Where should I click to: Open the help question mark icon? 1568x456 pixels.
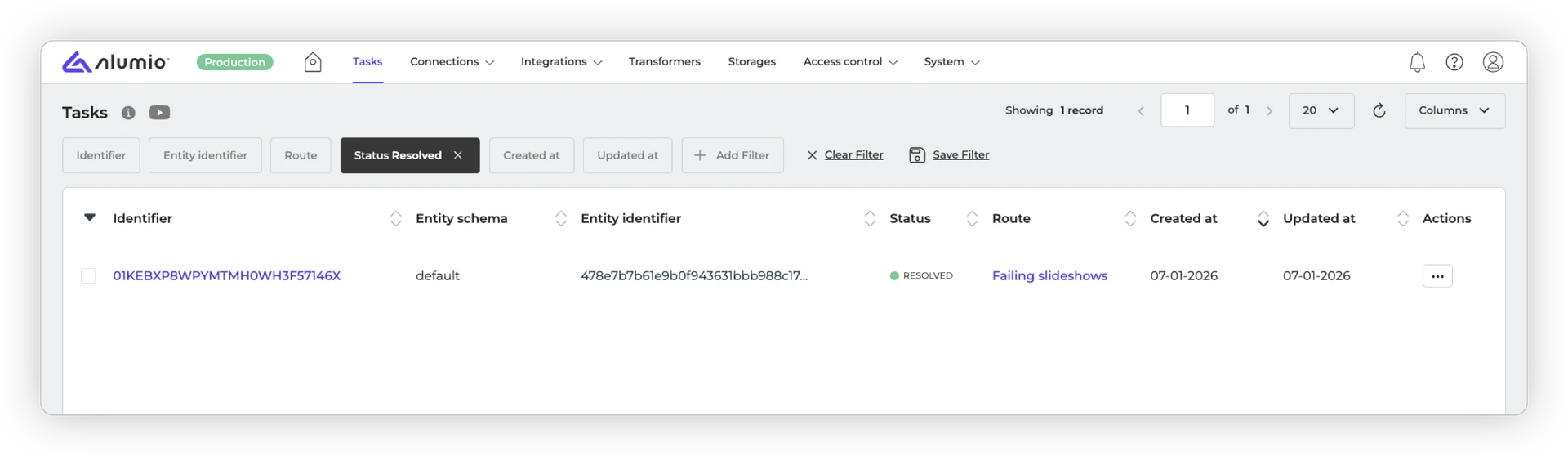pyautogui.click(x=1454, y=62)
